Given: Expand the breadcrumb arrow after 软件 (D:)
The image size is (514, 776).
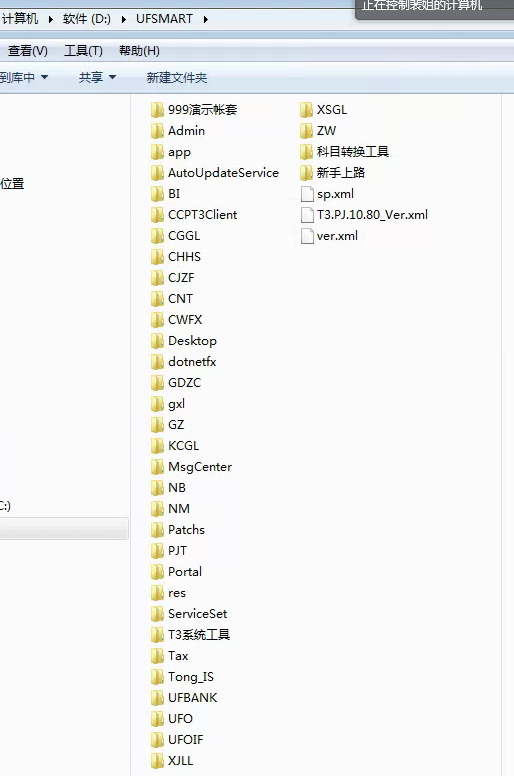Looking at the screenshot, I should click(124, 19).
